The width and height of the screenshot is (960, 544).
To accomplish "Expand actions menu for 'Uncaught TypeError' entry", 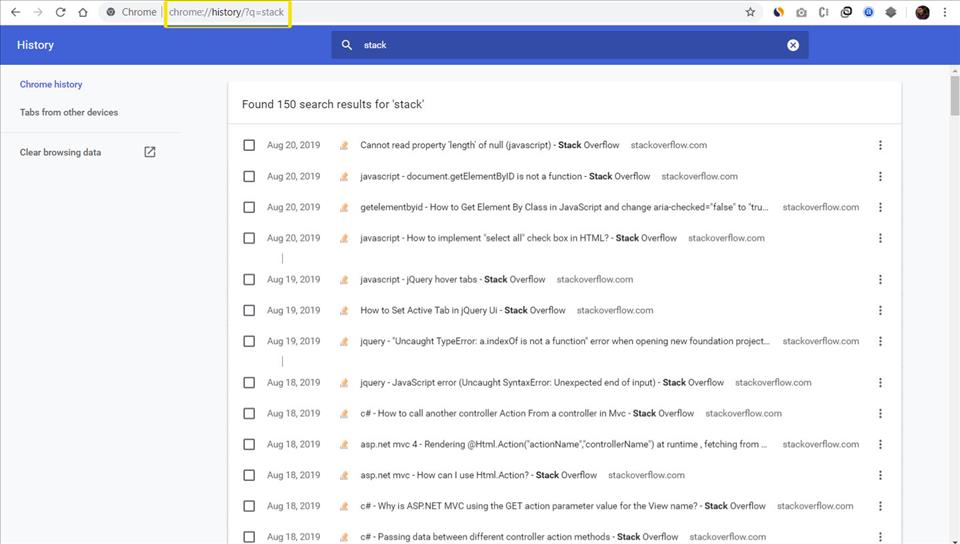I will pyautogui.click(x=880, y=341).
